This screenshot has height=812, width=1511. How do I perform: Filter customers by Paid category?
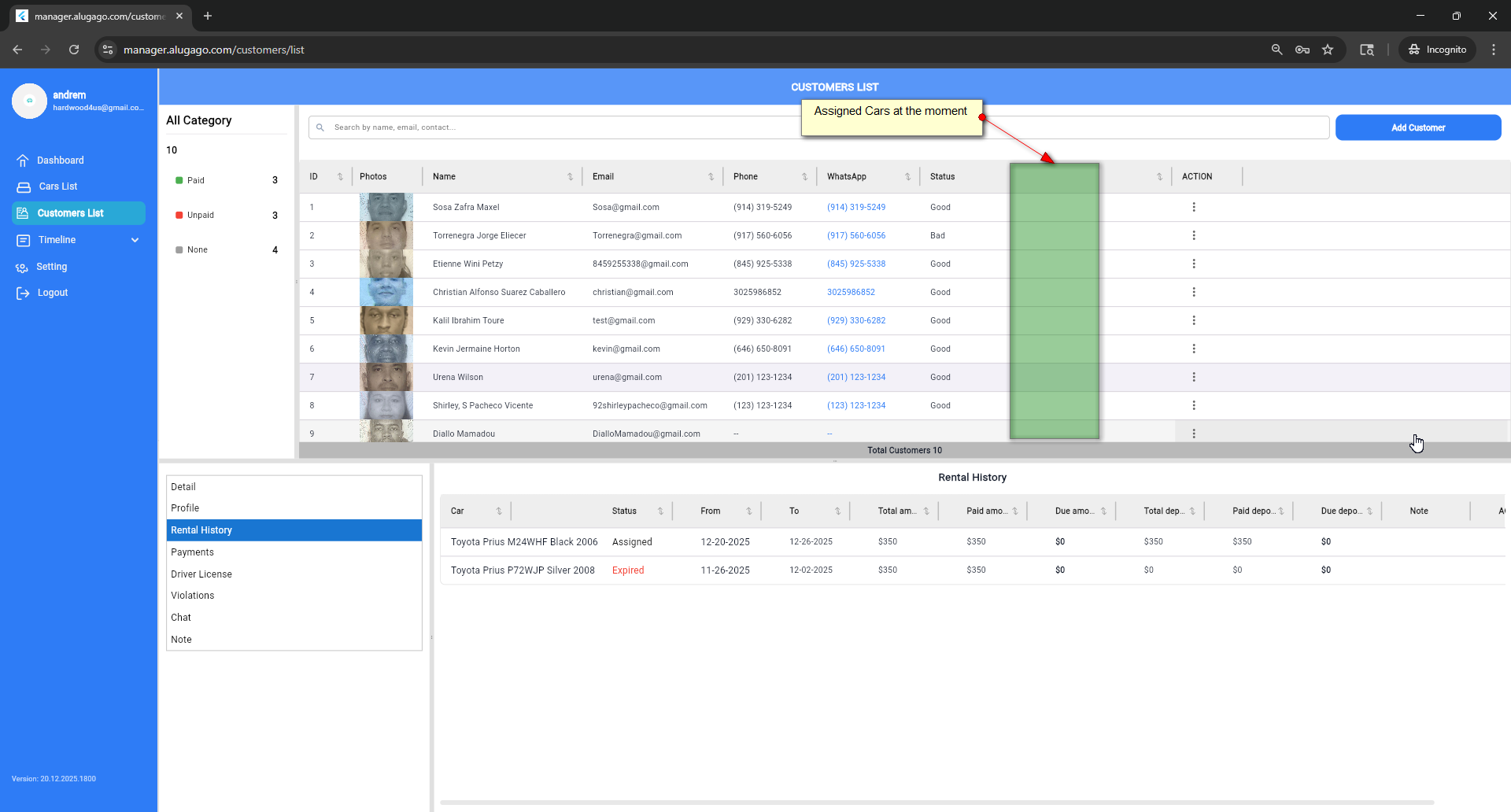pyautogui.click(x=195, y=181)
